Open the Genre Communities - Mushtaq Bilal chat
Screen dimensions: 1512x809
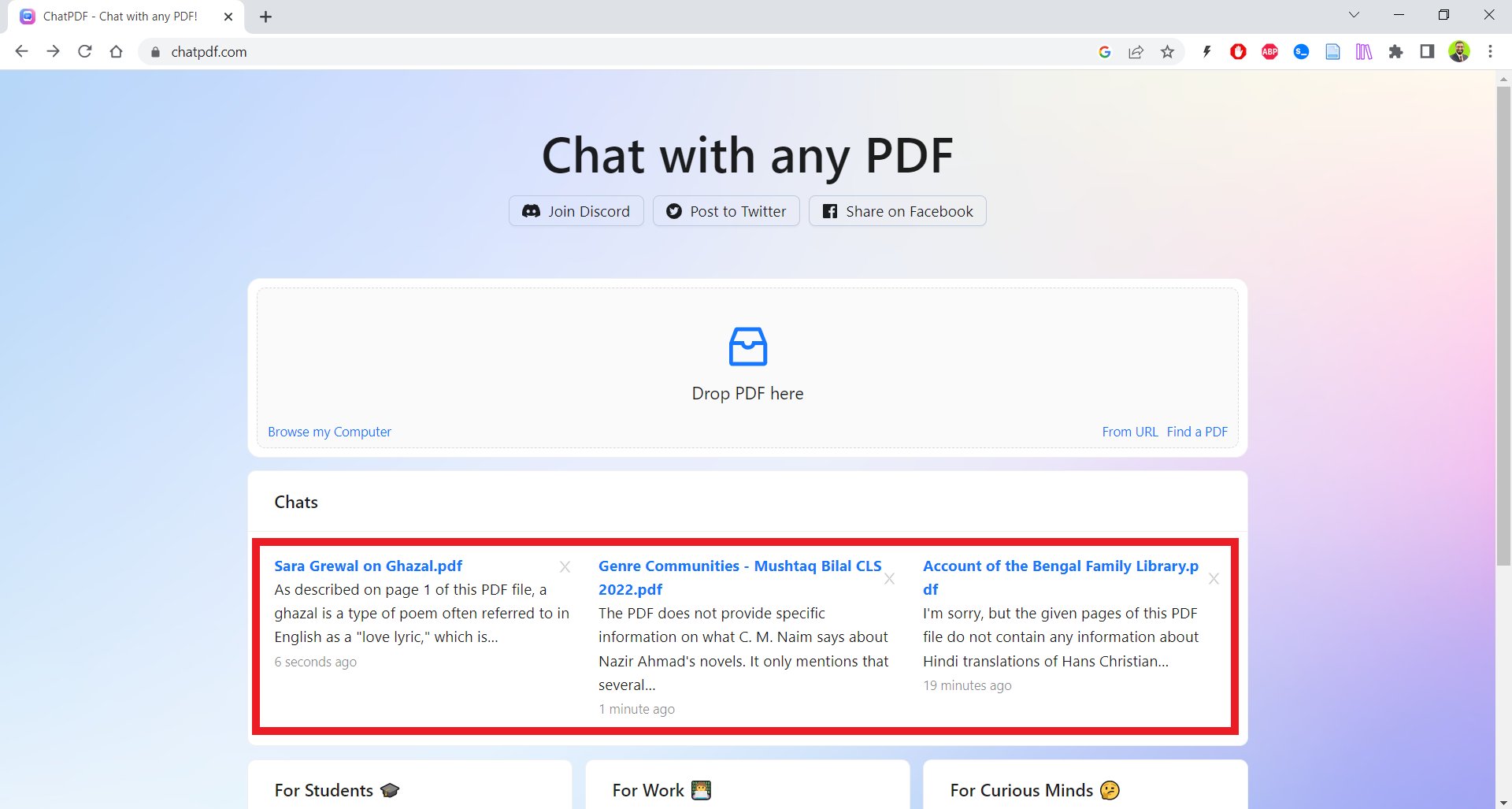(739, 577)
